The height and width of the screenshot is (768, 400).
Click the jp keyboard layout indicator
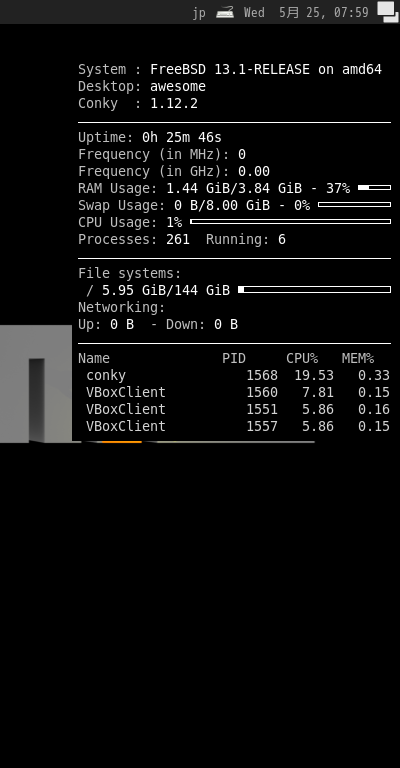tap(199, 13)
